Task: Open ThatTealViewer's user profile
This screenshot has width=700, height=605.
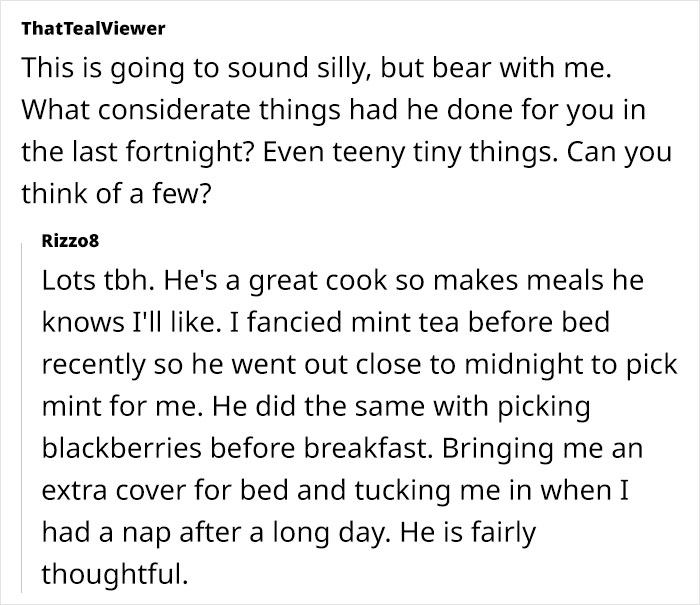Action: [x=92, y=29]
